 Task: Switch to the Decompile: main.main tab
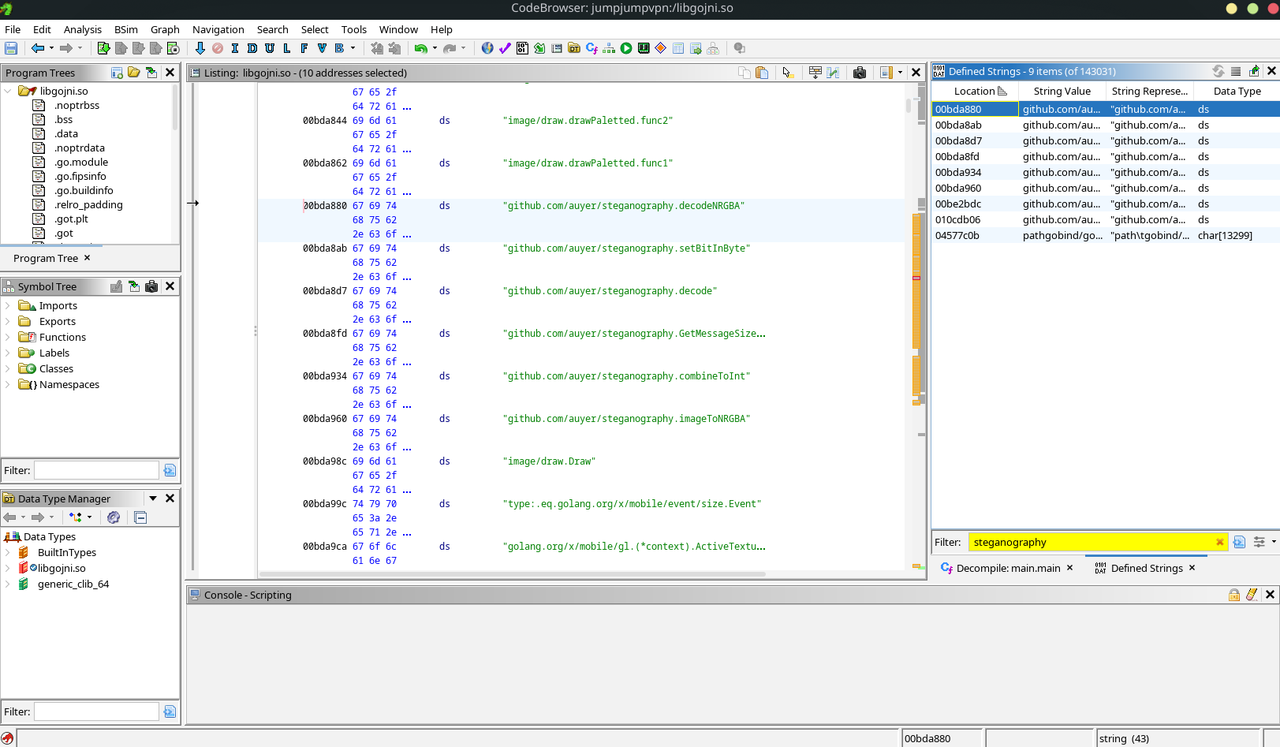pyautogui.click(x=1007, y=568)
